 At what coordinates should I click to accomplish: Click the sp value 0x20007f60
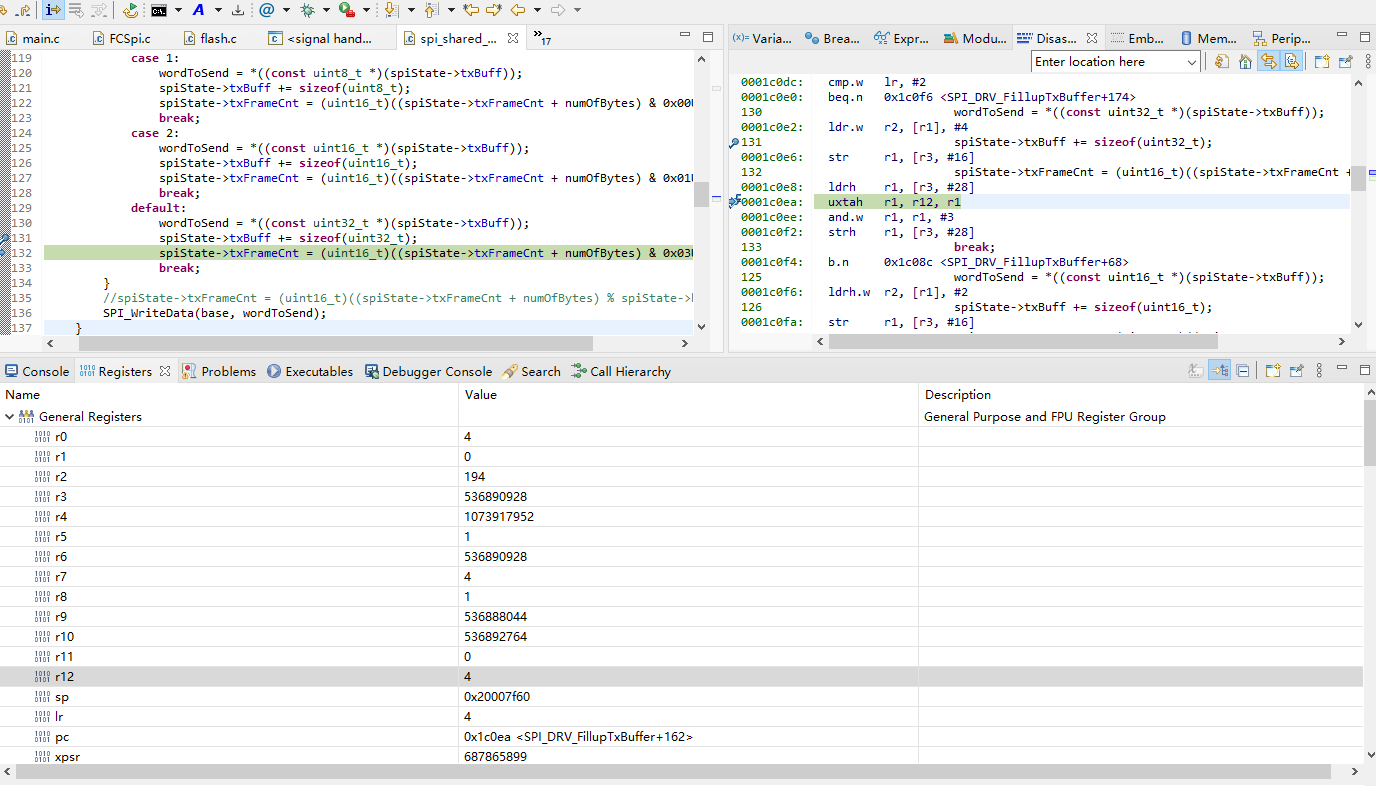point(496,697)
